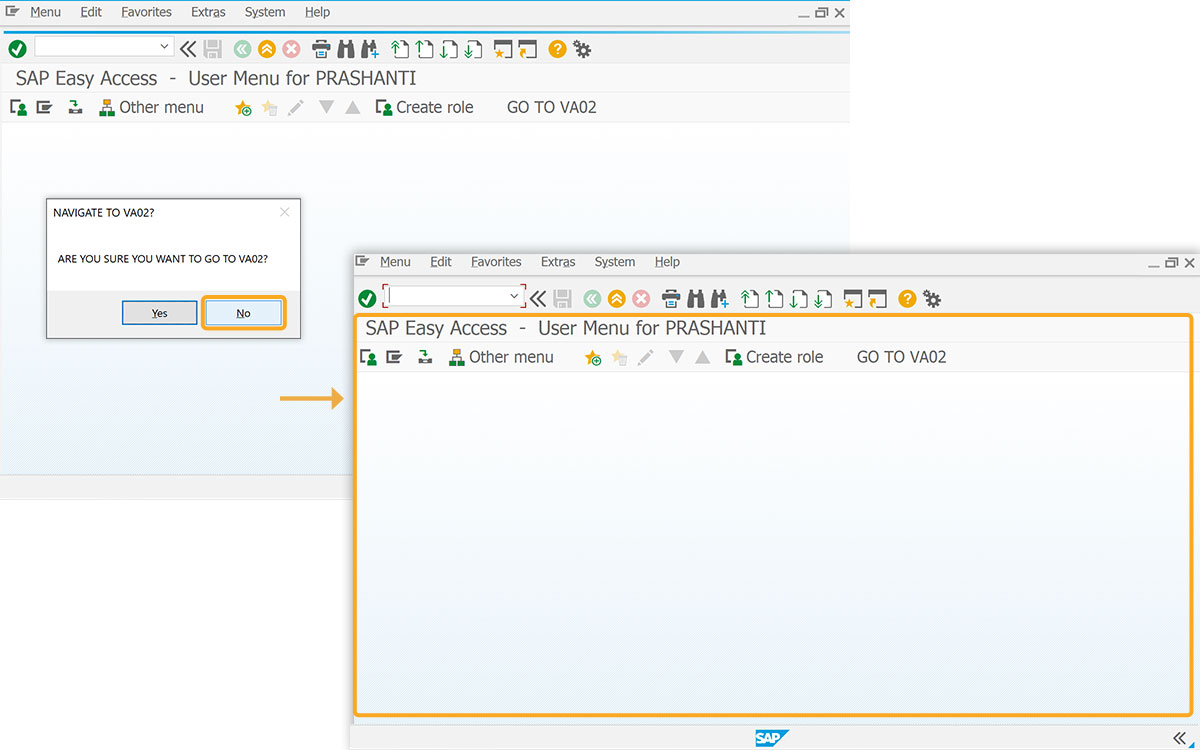Click the Save icon in front window toolbar
Image resolution: width=1200 pixels, height=750 pixels.
(x=563, y=298)
